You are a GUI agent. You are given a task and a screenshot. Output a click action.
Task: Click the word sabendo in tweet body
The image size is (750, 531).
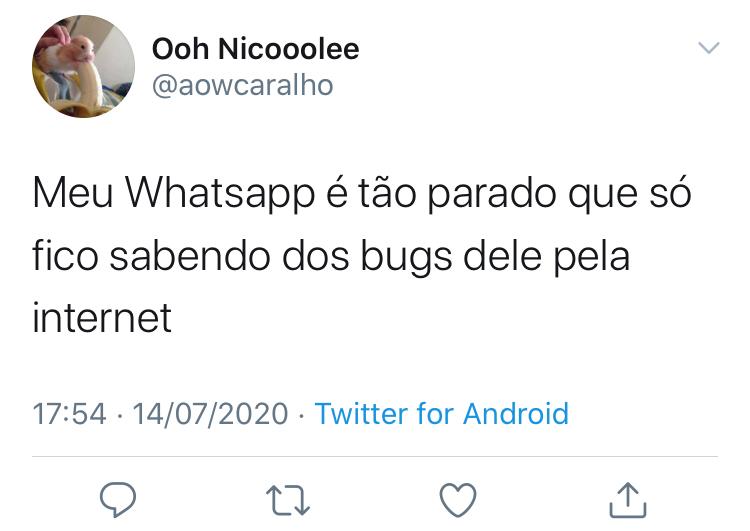coord(190,256)
